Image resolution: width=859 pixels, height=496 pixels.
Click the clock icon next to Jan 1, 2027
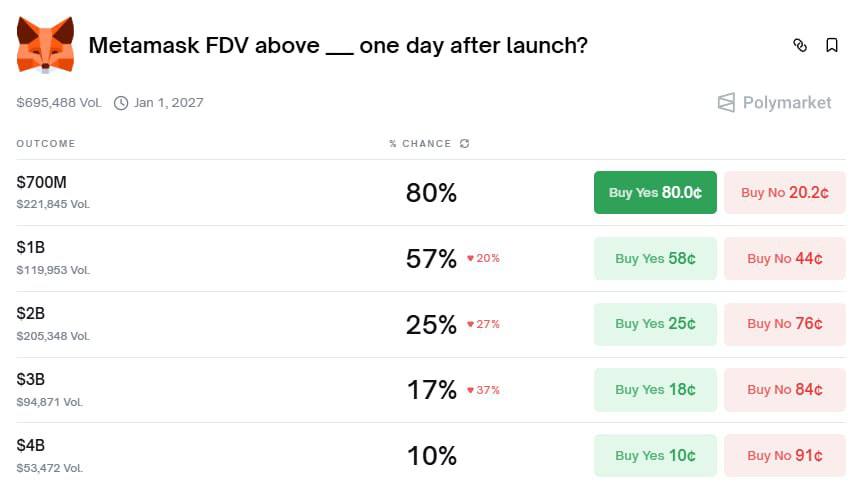tap(121, 103)
